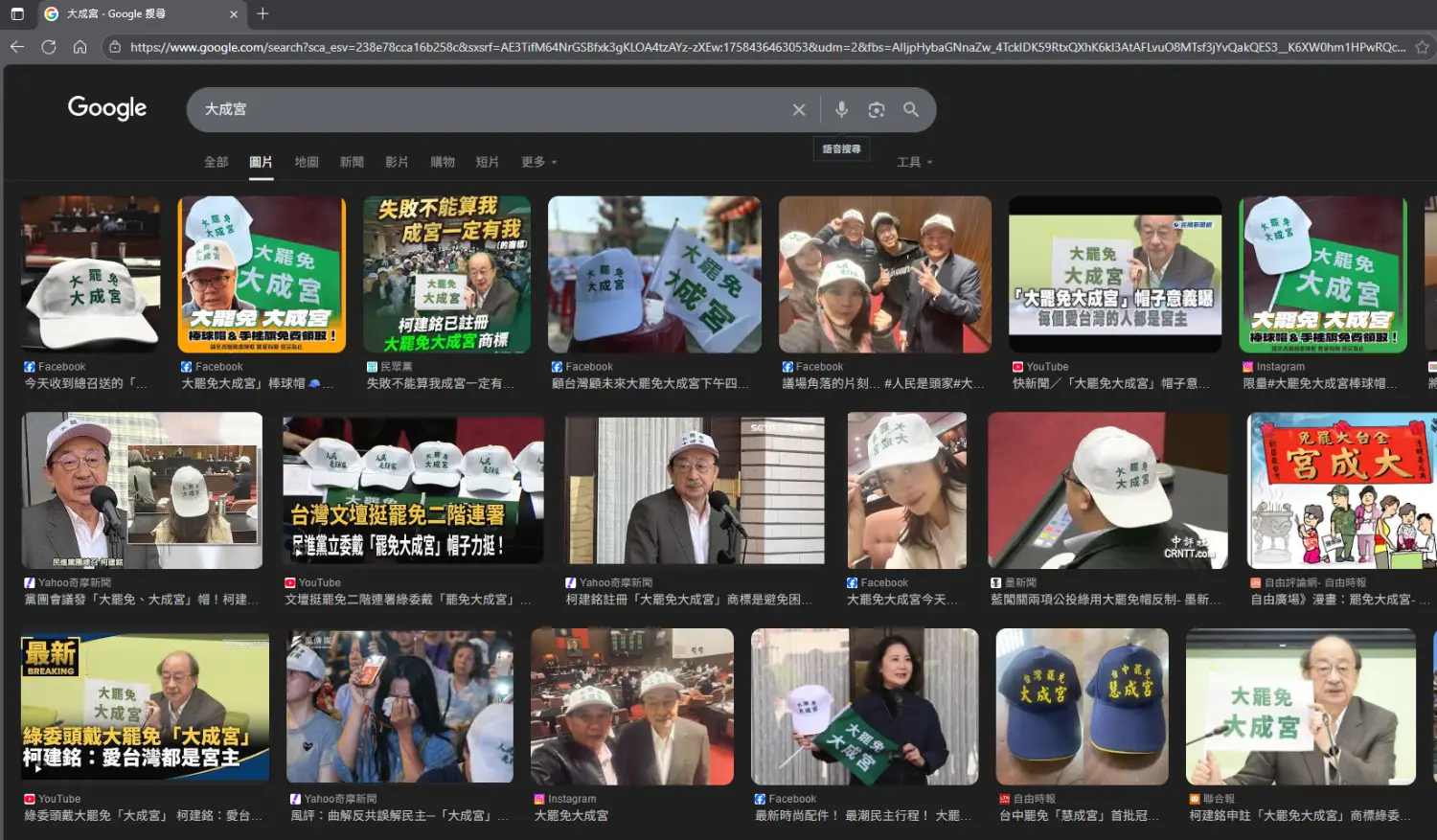The width and height of the screenshot is (1437, 840).
Task: Open Instagram 限量 大罷免大成宮棒球帽 image
Action: click(x=1323, y=275)
